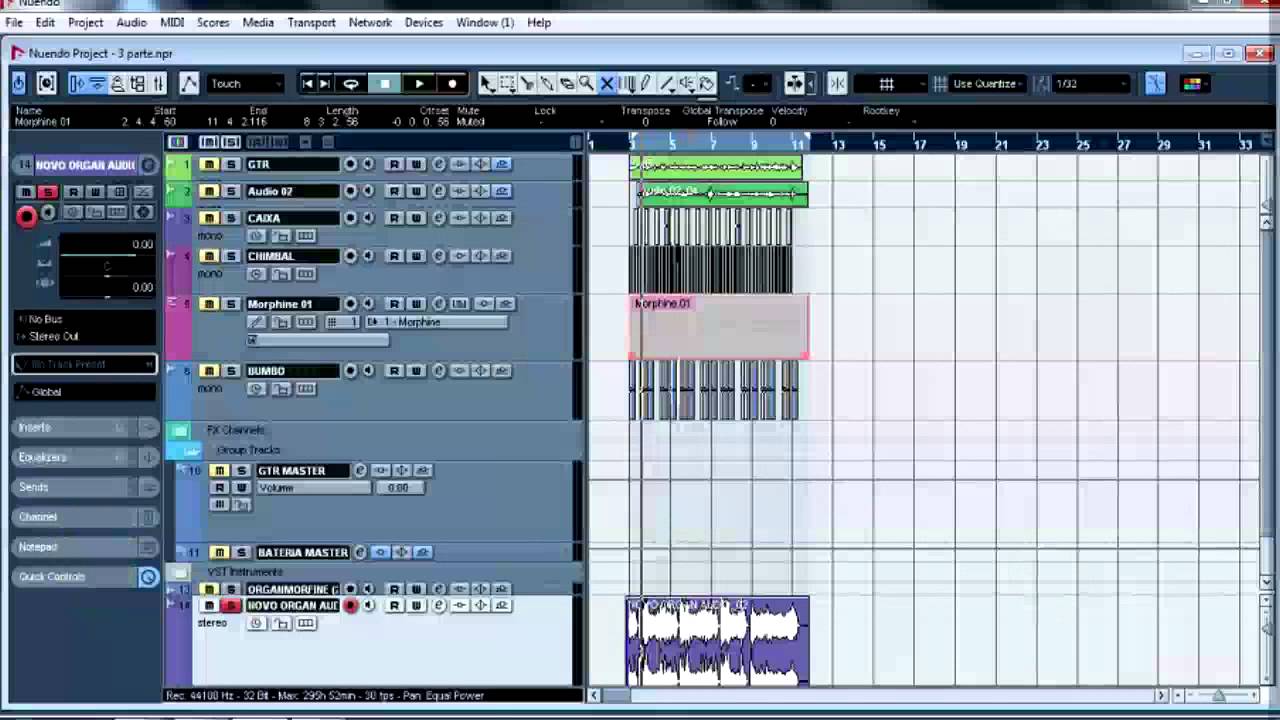The image size is (1280, 720).
Task: Solo the BUMBO track
Action: (x=231, y=371)
